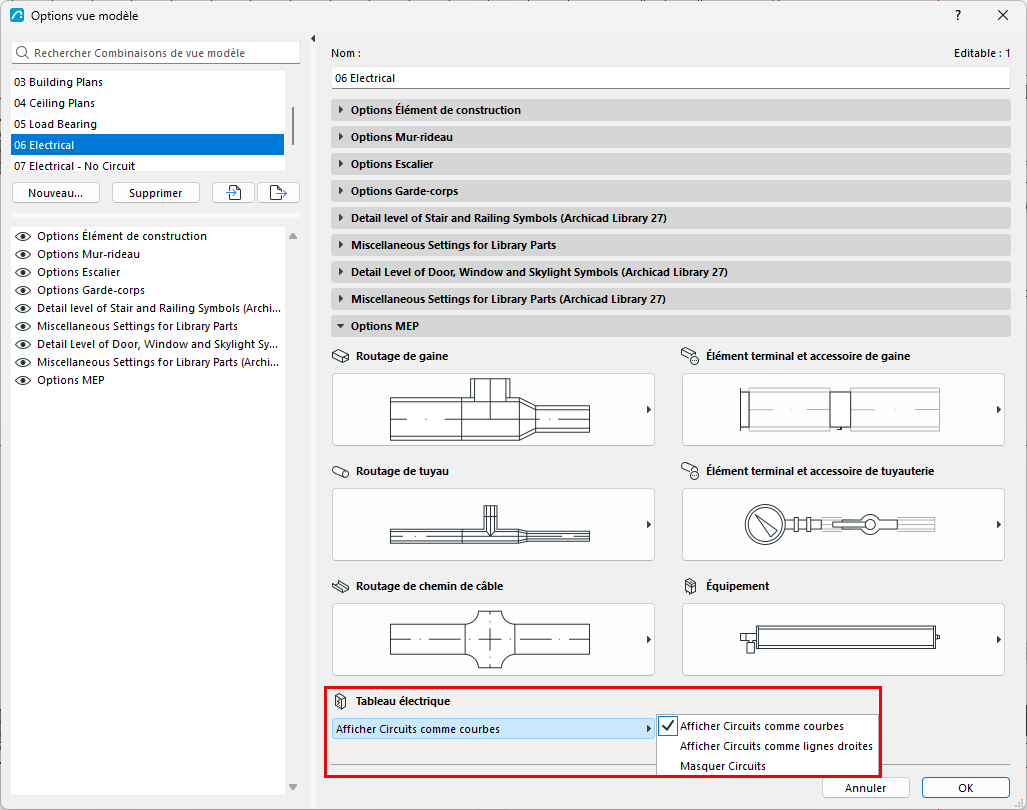Click the Élément terminal et accessoire de tuyauterie icon
The width and height of the screenshot is (1027, 810).
690,471
